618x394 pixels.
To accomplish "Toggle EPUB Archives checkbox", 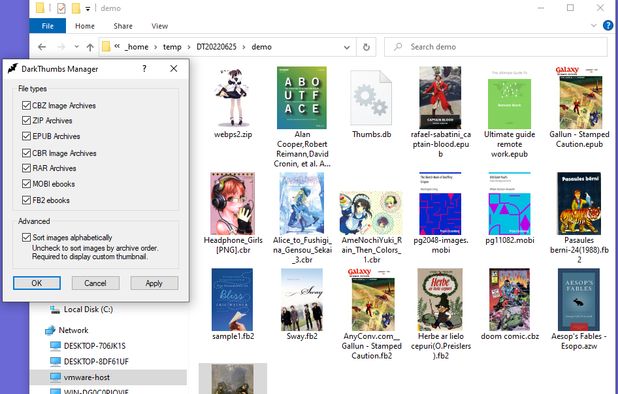I will coord(26,136).
